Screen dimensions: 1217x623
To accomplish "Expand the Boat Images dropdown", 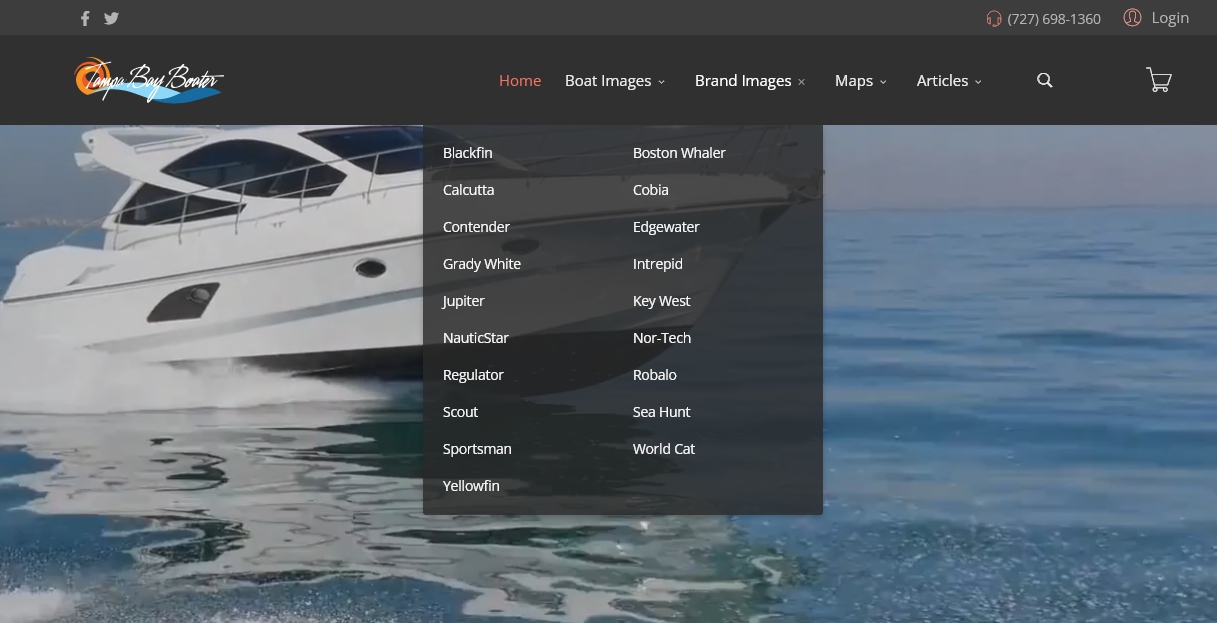I will (x=614, y=81).
